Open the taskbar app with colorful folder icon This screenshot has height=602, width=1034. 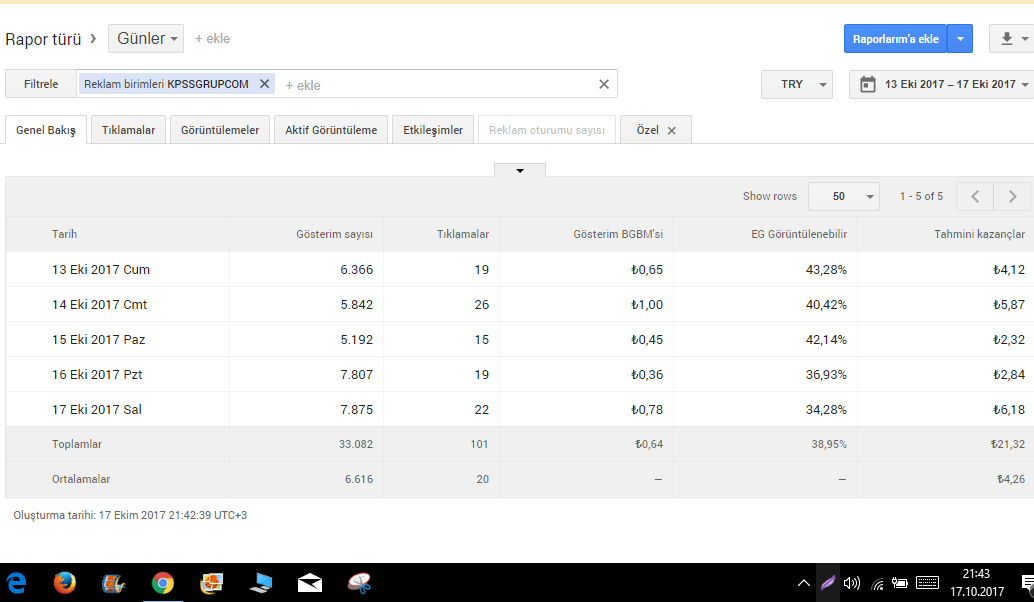click(x=212, y=583)
